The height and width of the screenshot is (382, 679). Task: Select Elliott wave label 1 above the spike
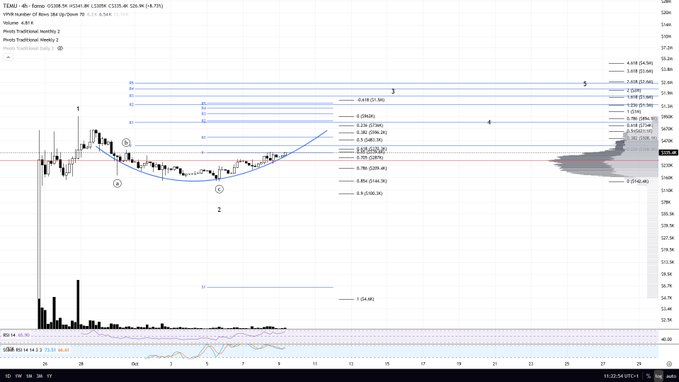[78, 109]
